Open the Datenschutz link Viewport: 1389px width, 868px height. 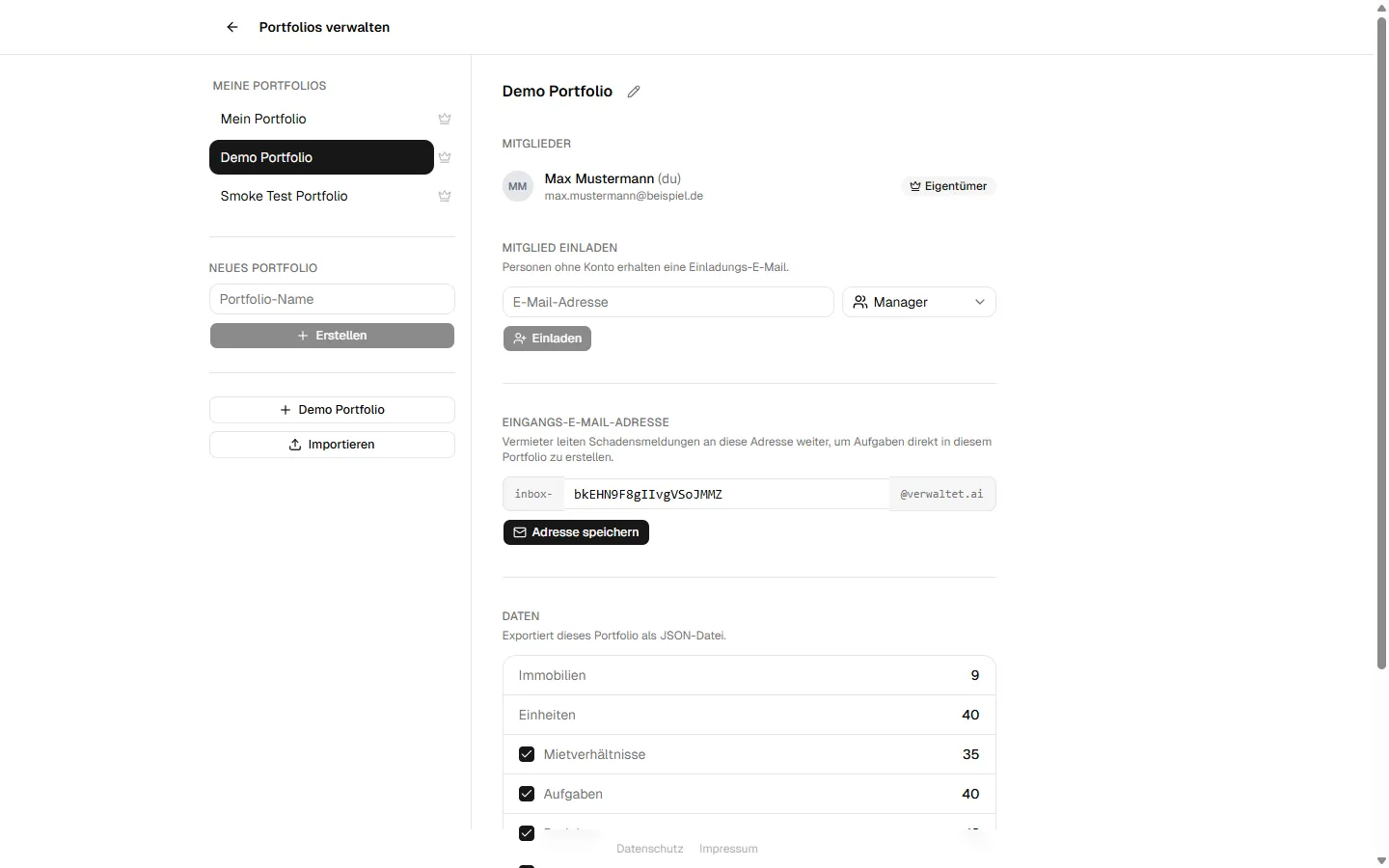(x=650, y=849)
